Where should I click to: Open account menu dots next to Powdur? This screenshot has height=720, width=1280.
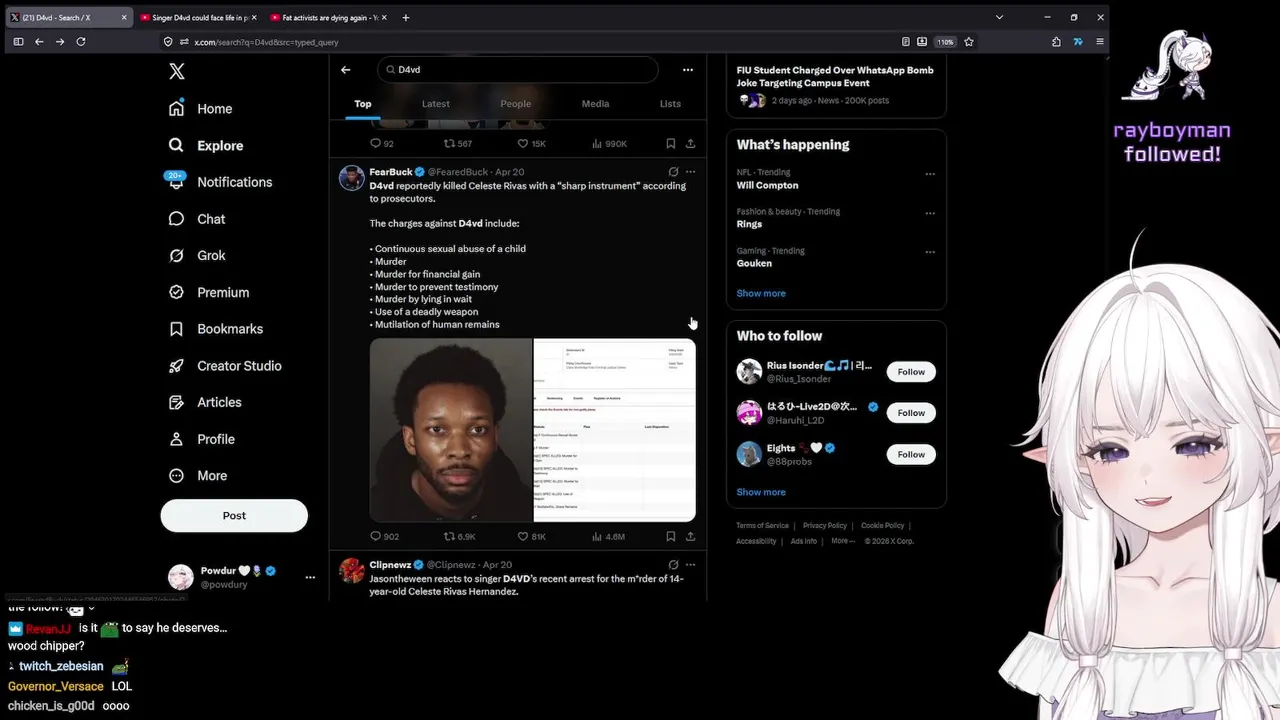310,577
